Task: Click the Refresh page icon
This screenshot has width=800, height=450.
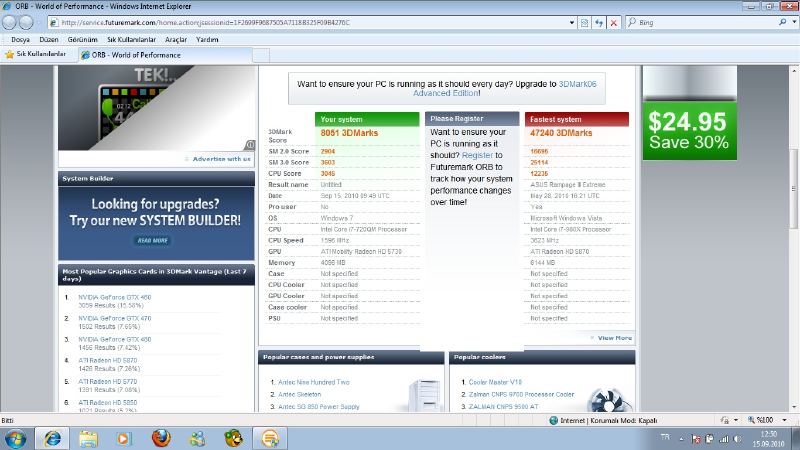Action: 599,22
